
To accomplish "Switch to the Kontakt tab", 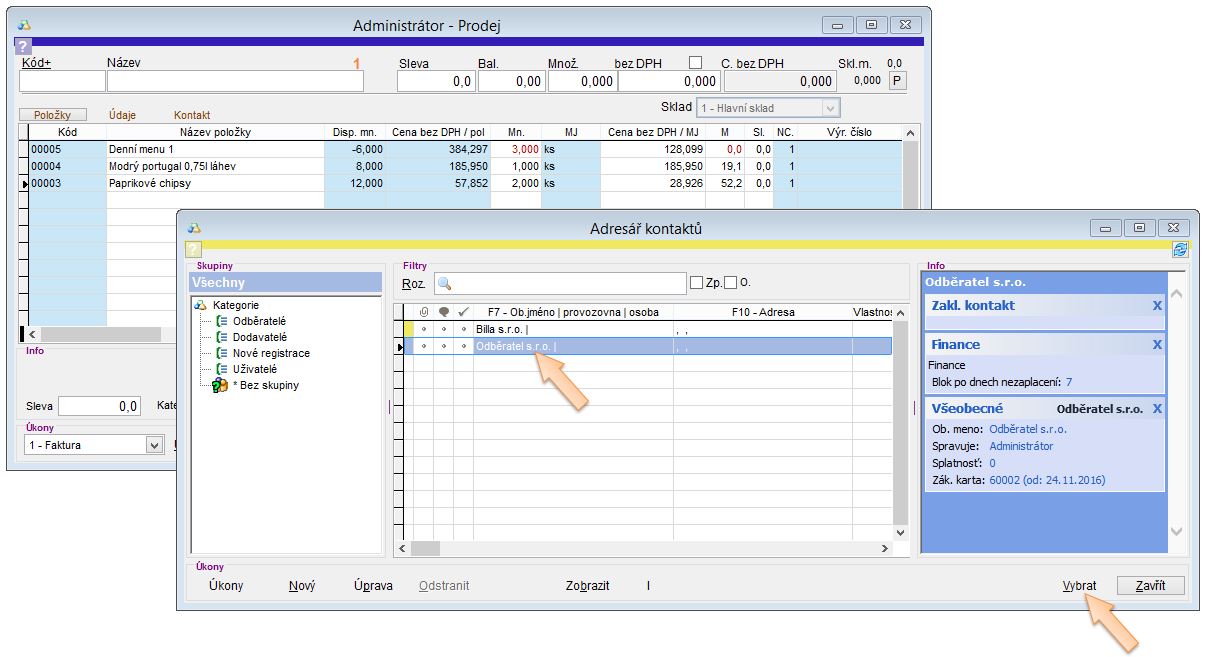I will (x=192, y=115).
